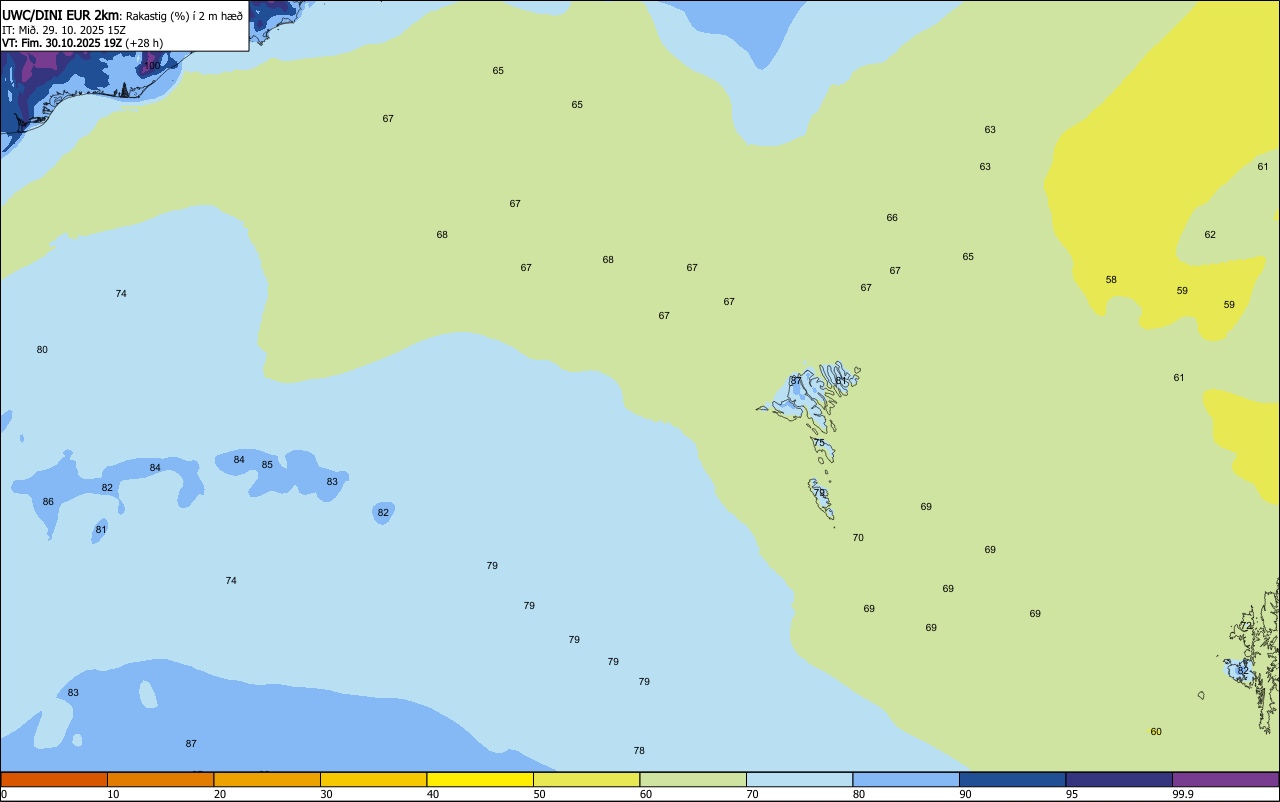Click the "100" humidity value on the map
This screenshot has height=802, width=1280.
pyautogui.click(x=151, y=65)
